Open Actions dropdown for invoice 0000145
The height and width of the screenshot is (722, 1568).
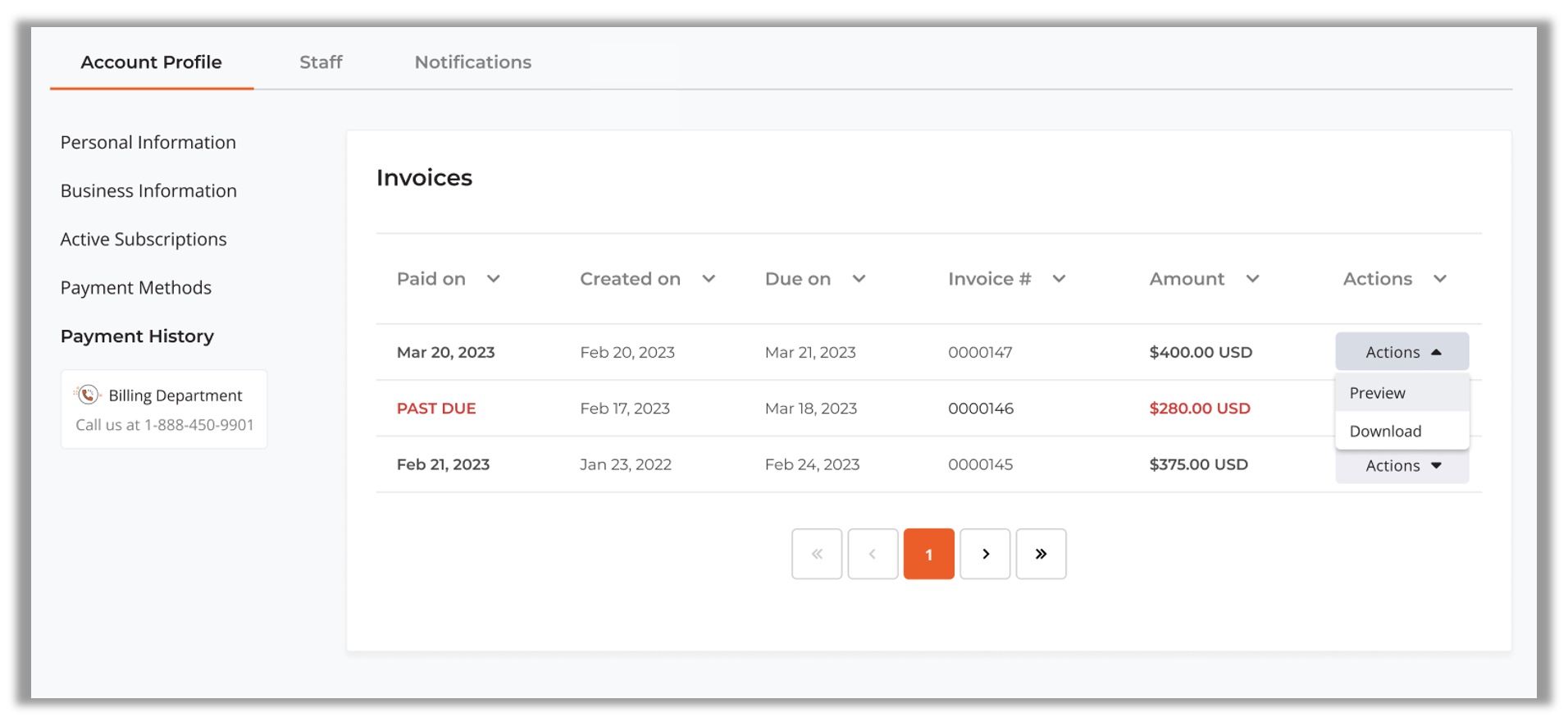point(1402,466)
